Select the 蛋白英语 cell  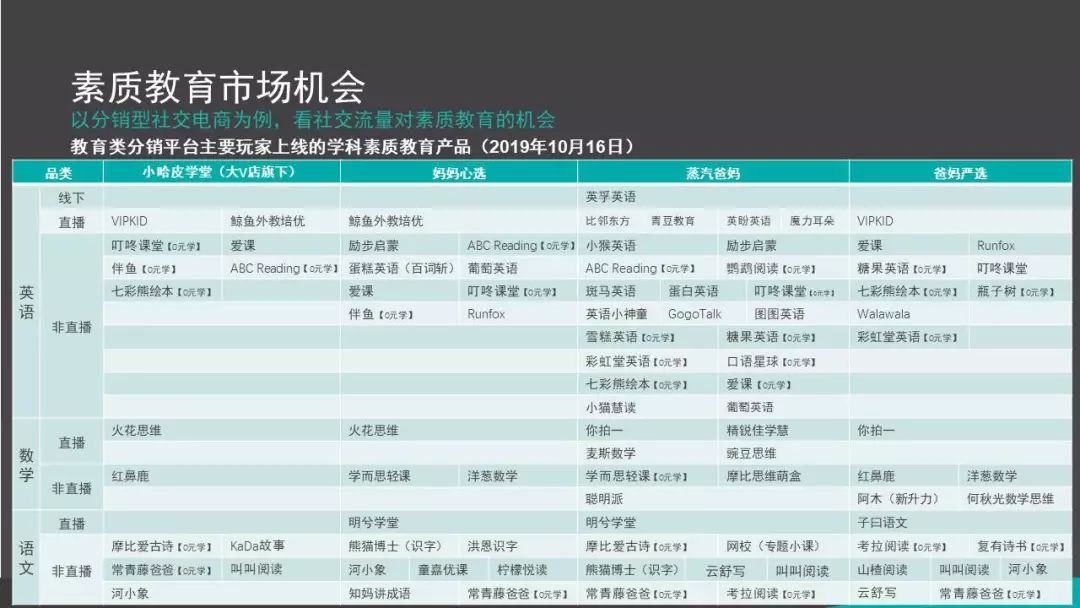point(694,291)
